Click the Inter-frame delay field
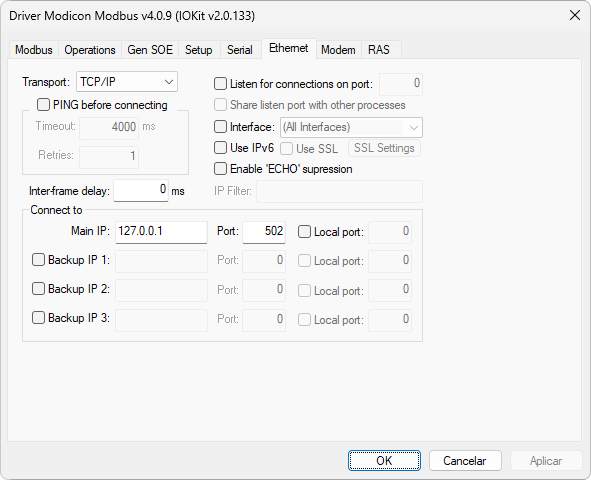This screenshot has height=480, width=591. click(141, 190)
